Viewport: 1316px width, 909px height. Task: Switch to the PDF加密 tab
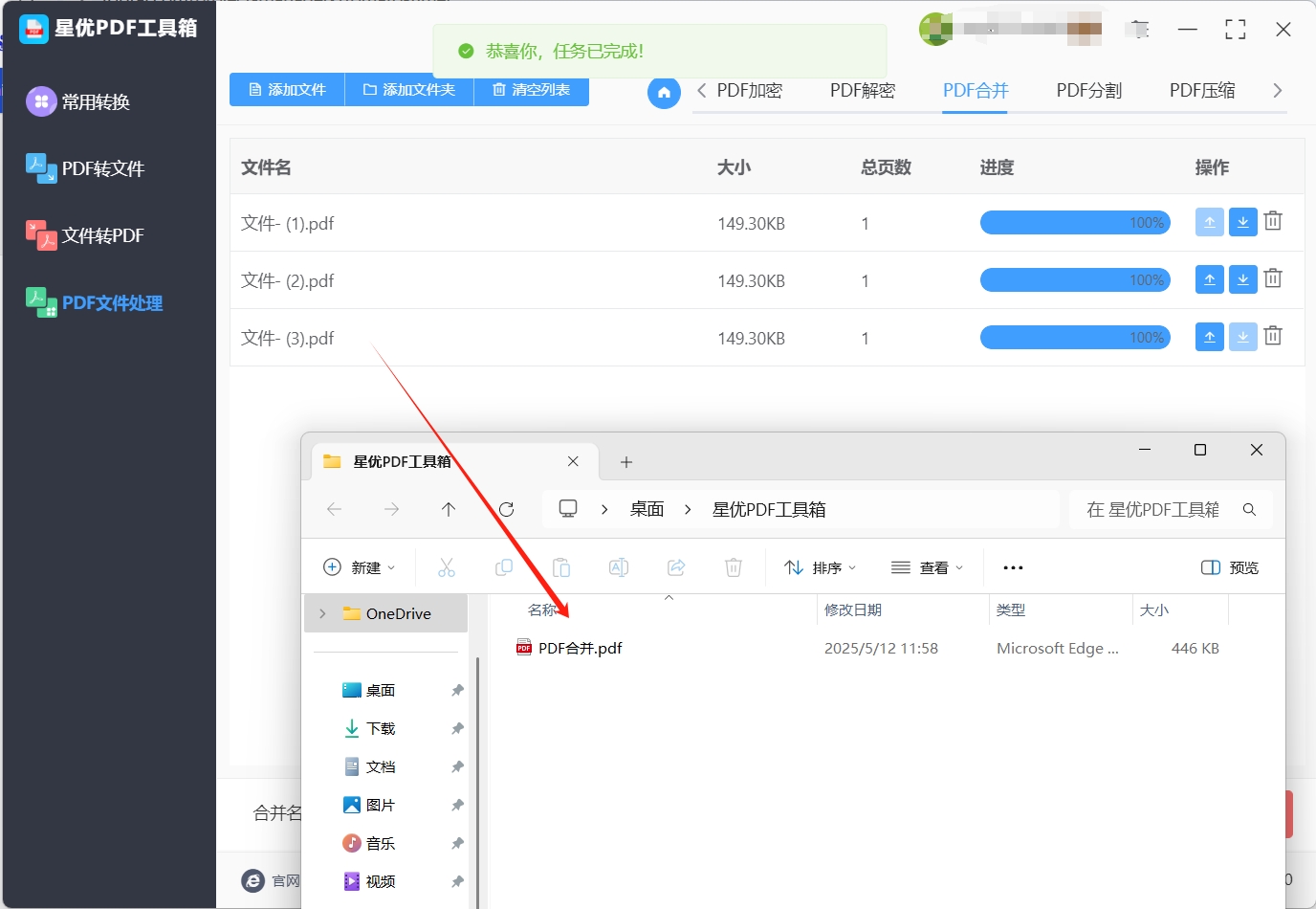[750, 91]
